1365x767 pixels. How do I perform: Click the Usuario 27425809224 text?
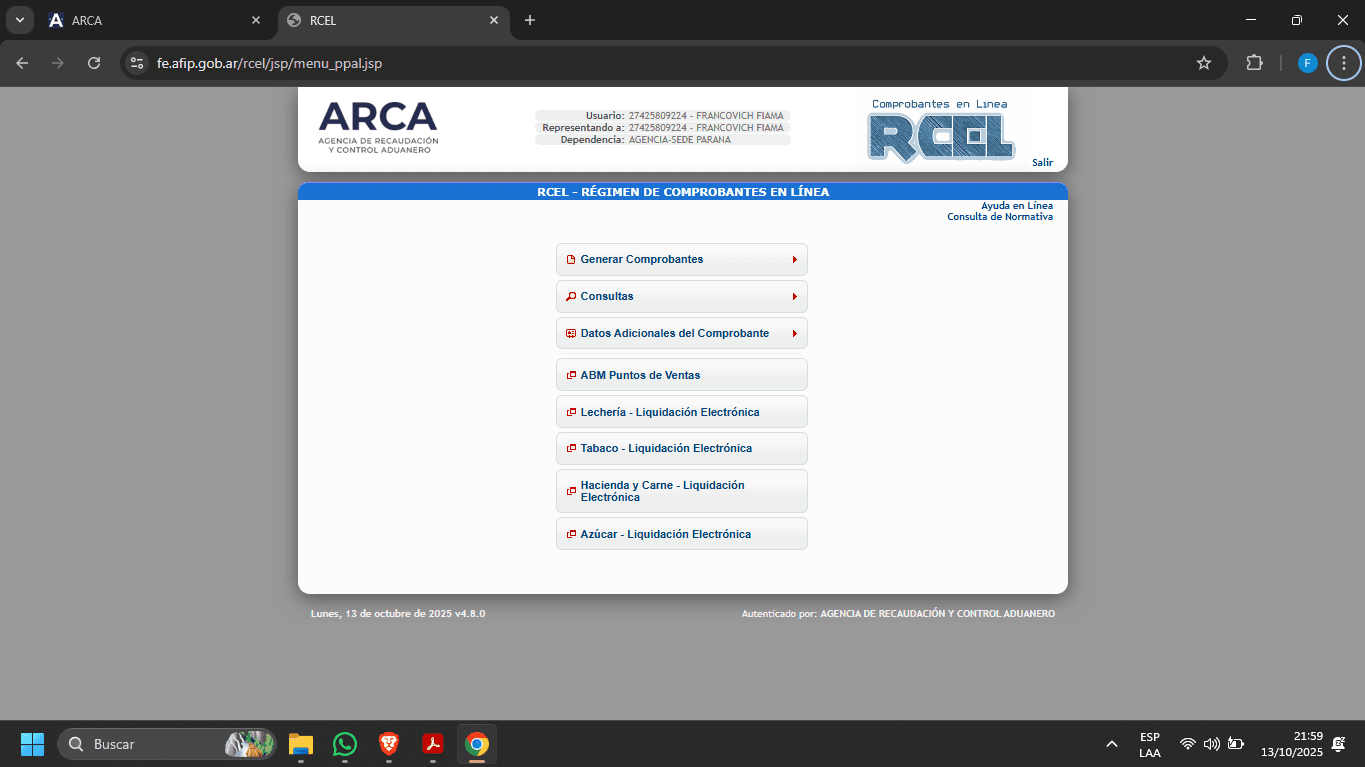pyautogui.click(x=685, y=116)
